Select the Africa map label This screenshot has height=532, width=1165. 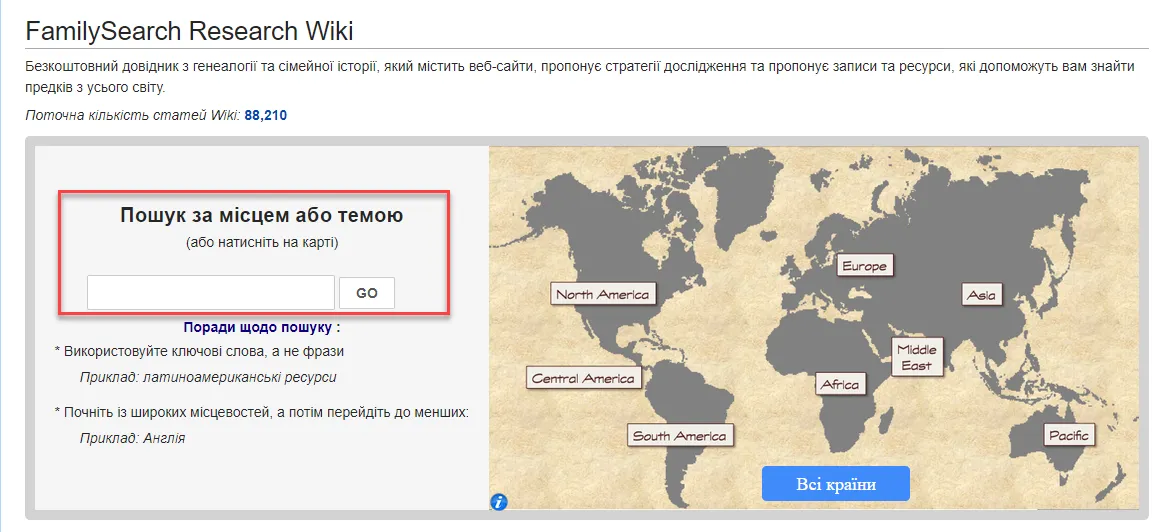click(839, 385)
